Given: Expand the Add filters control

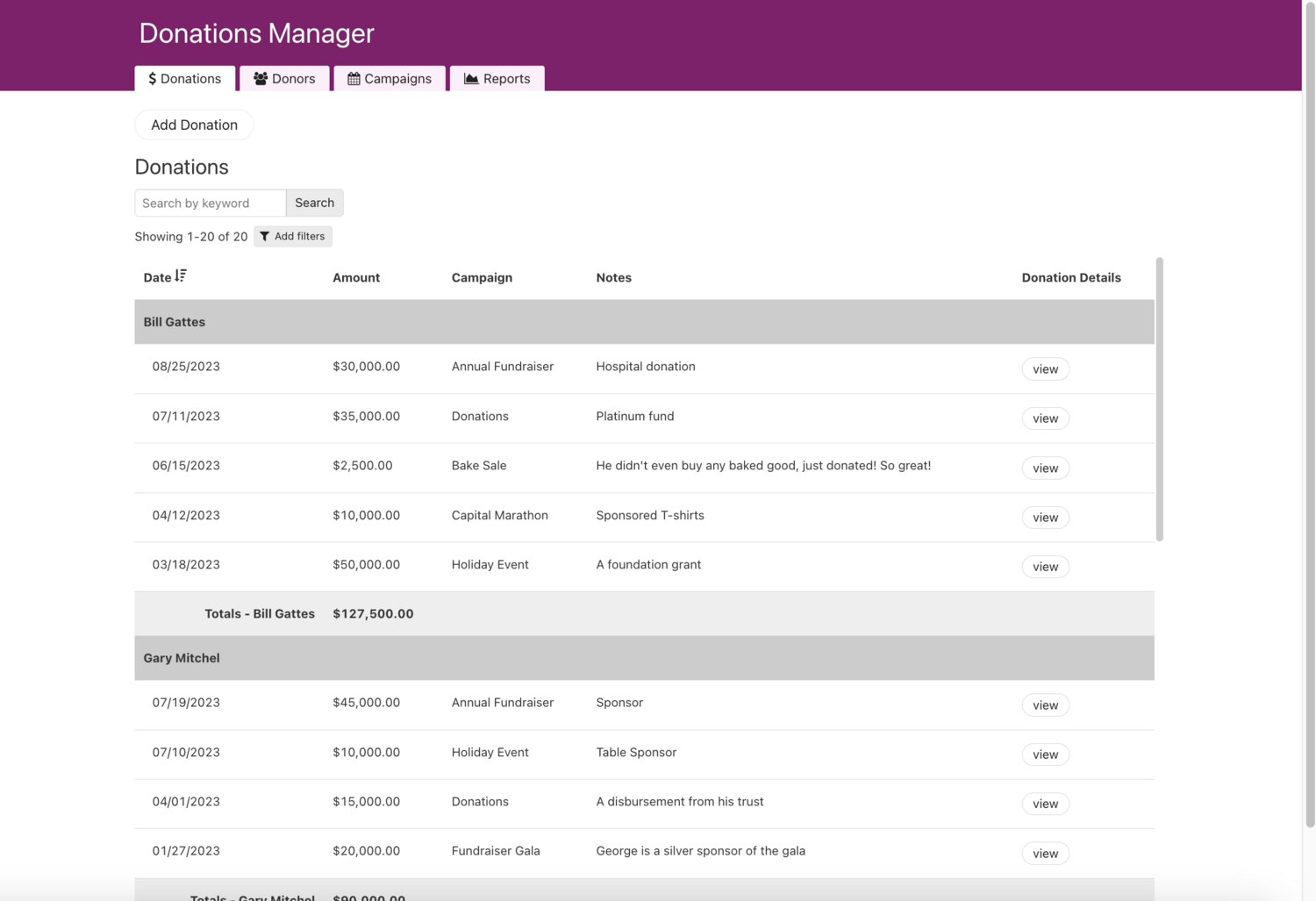Looking at the screenshot, I should pyautogui.click(x=293, y=237).
